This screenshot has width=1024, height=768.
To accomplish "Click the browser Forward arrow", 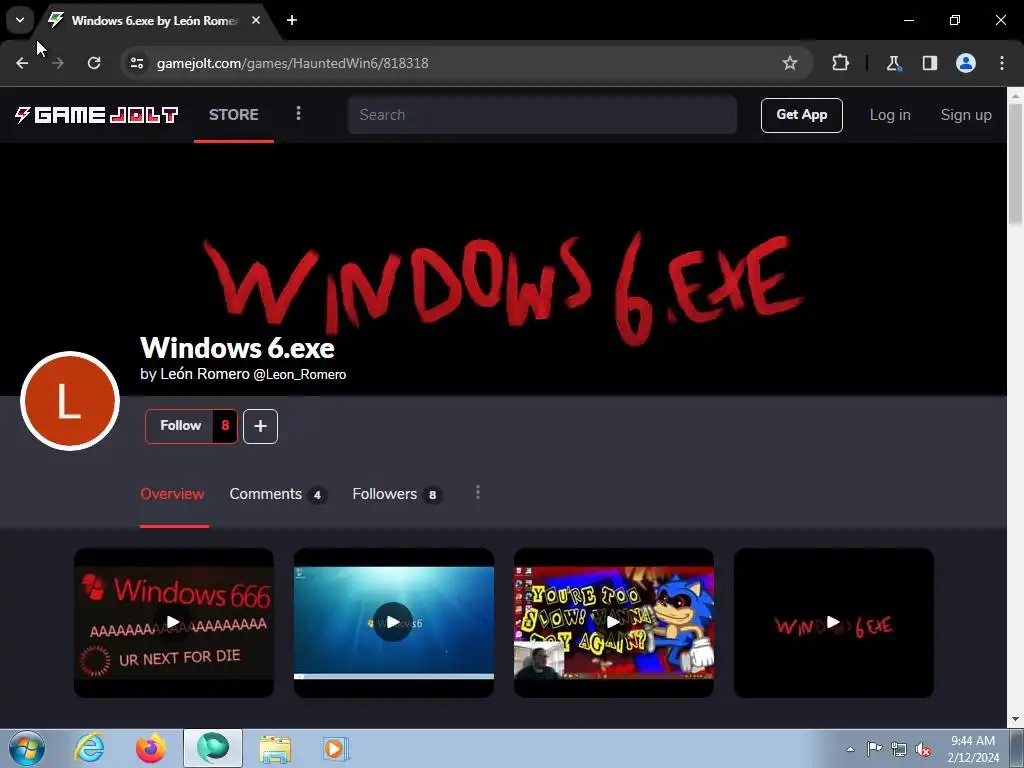I will (x=58, y=63).
